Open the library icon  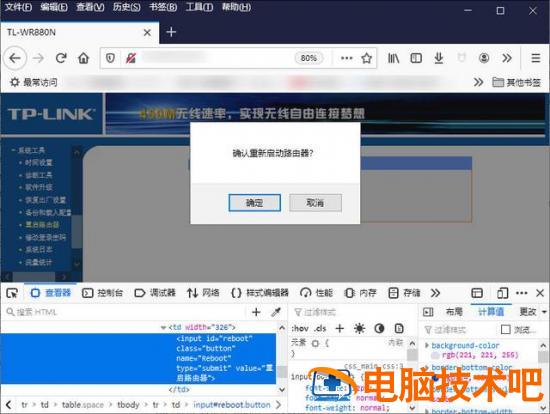point(393,58)
